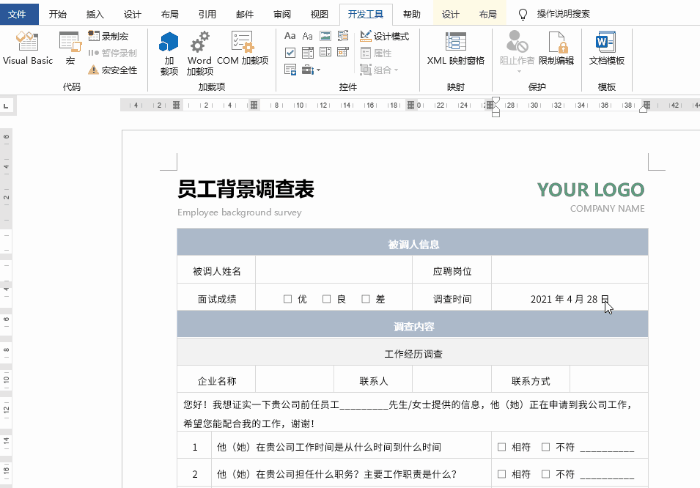
Task: Open the Visual Basic editor
Action: tap(27, 48)
